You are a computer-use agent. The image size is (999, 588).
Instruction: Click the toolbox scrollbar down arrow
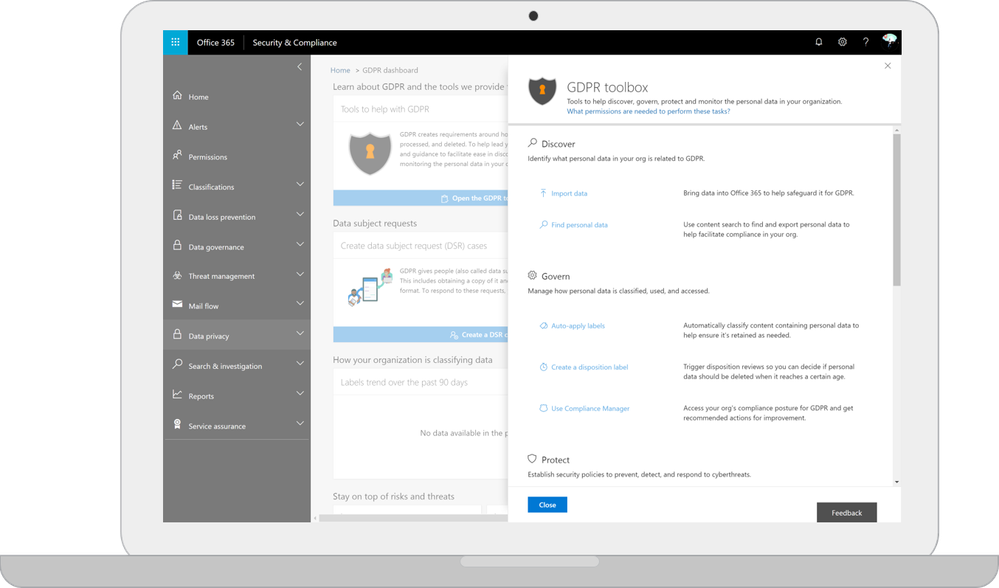[896, 482]
